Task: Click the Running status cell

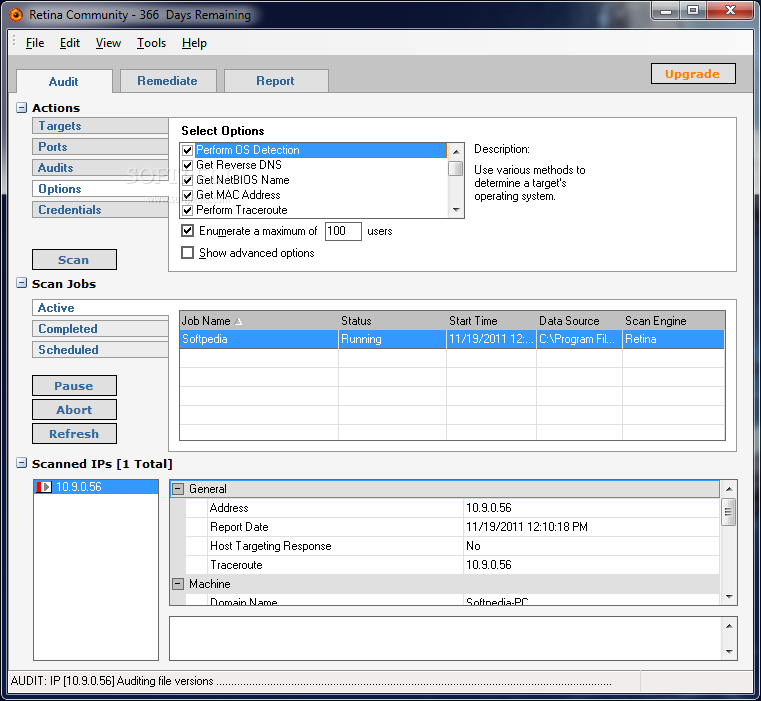Action: point(392,339)
